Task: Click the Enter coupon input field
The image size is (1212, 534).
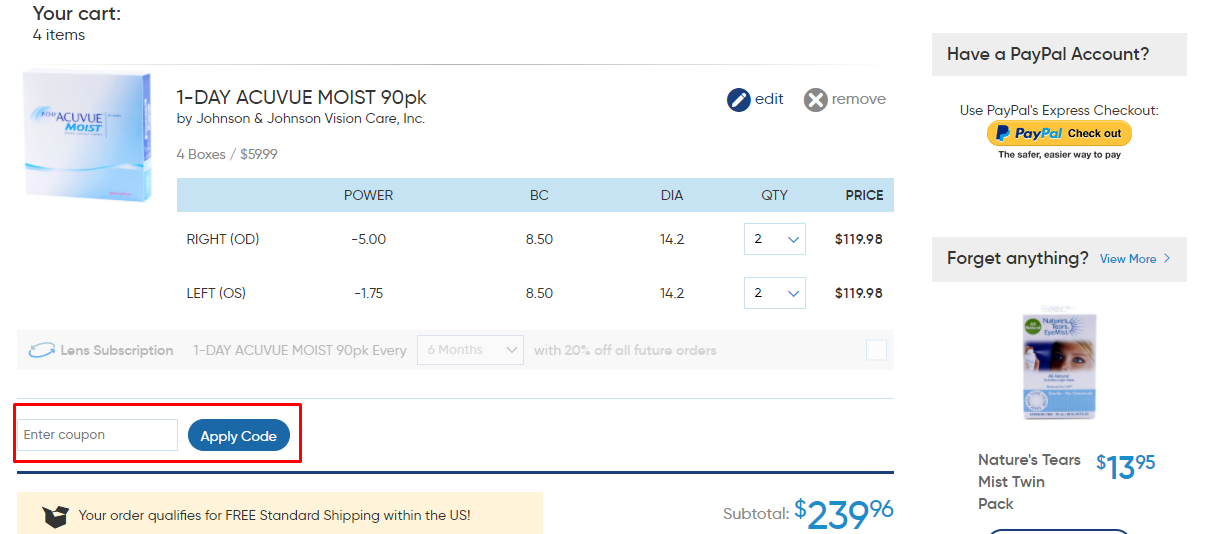Action: pos(98,435)
